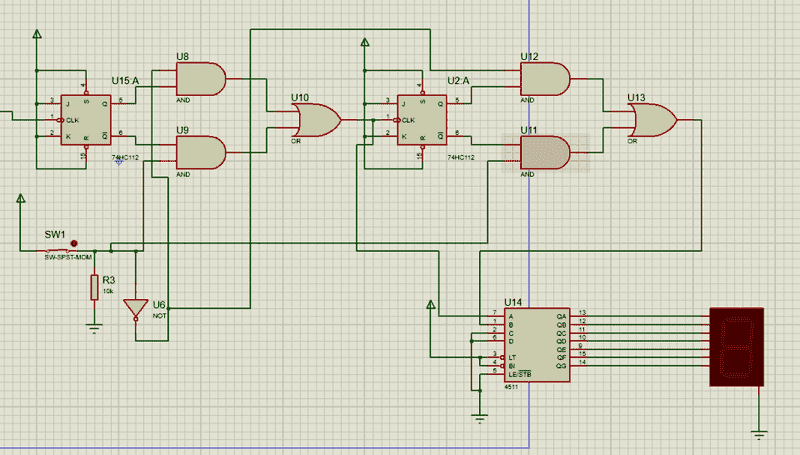The height and width of the screenshot is (455, 800).
Task: Click the power arrow above SW1
Action: (x=20, y=198)
